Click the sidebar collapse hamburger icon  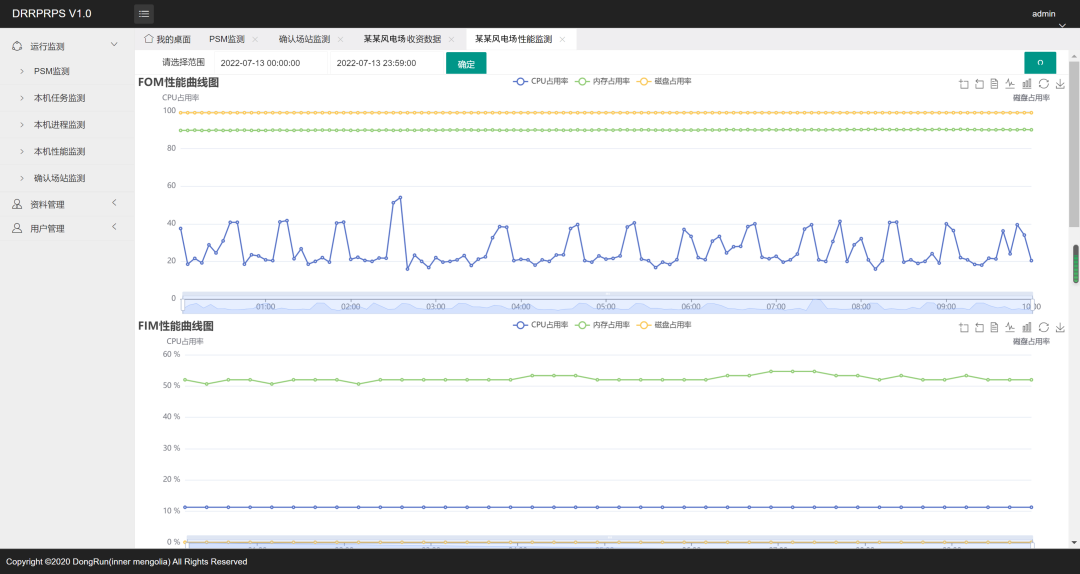(x=144, y=14)
